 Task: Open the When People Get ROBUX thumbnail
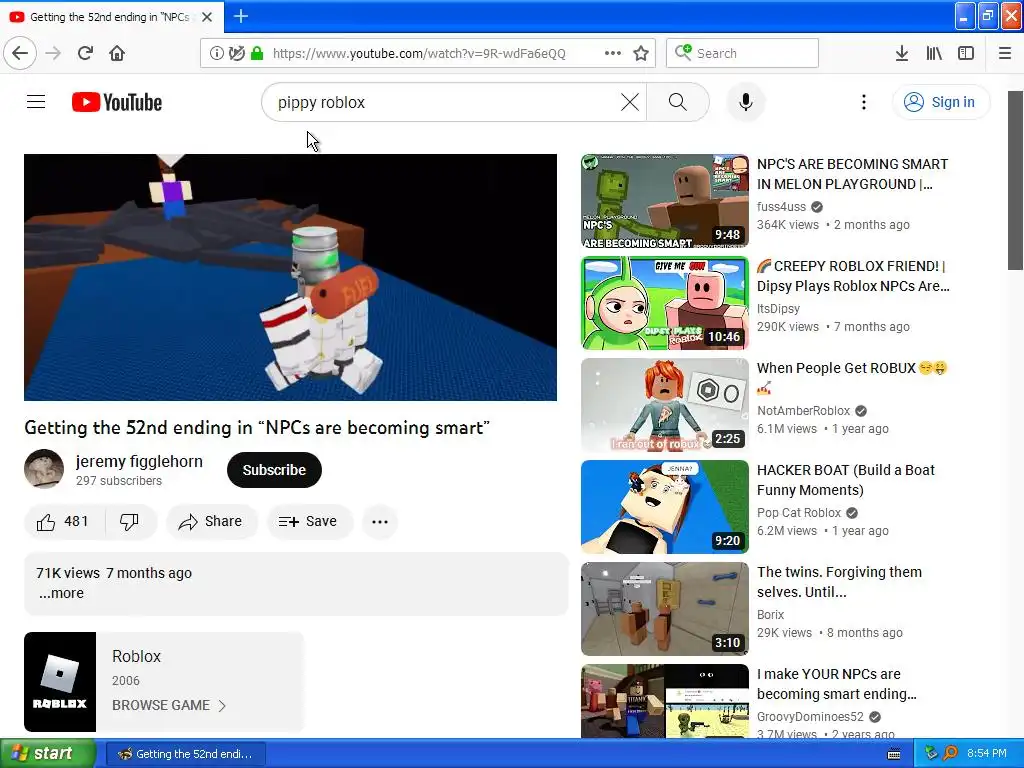coord(665,405)
